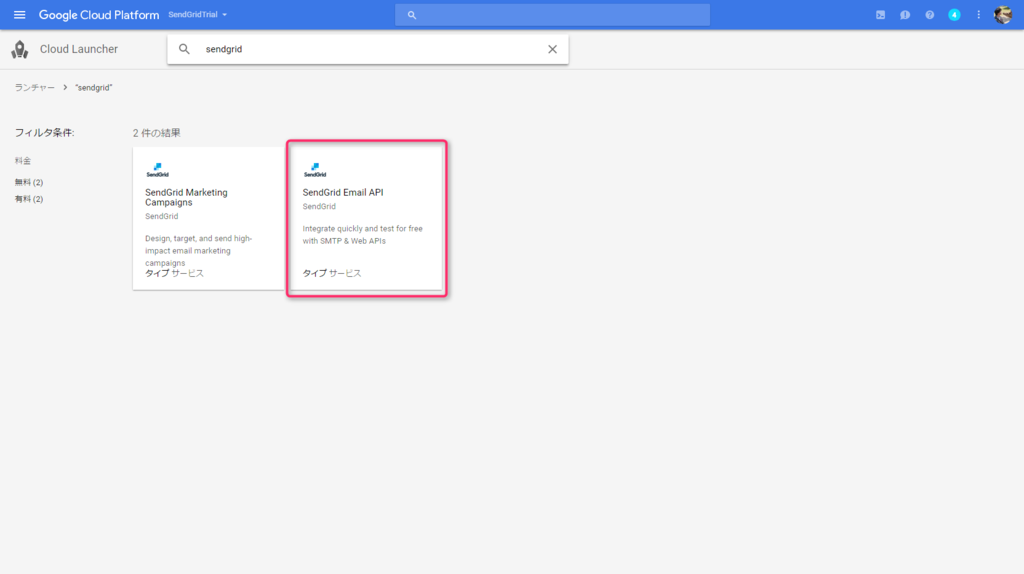Open the three-dot utilities menu
Screen dimensions: 1024x574
[x=978, y=14]
